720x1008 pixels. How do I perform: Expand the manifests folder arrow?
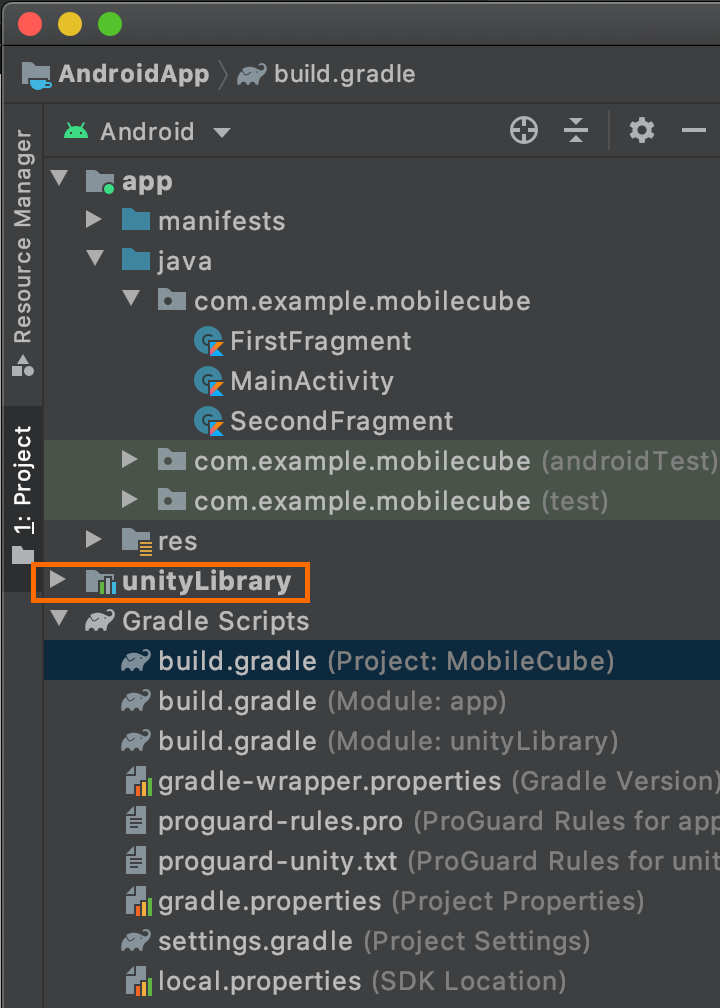click(x=94, y=220)
